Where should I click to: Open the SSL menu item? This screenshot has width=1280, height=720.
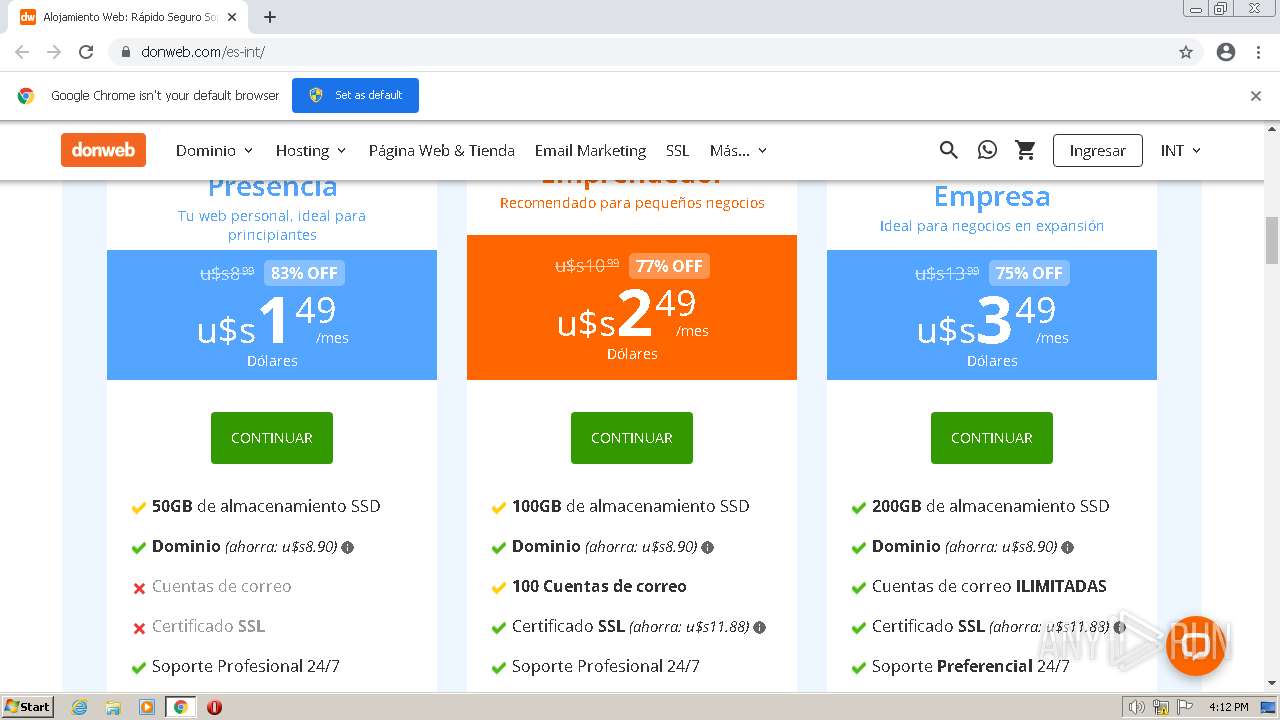pyautogui.click(x=678, y=150)
